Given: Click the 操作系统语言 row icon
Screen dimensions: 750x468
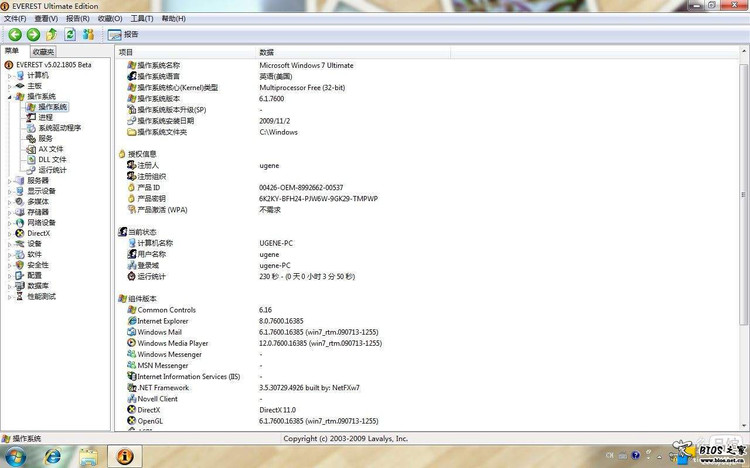Looking at the screenshot, I should [132, 76].
